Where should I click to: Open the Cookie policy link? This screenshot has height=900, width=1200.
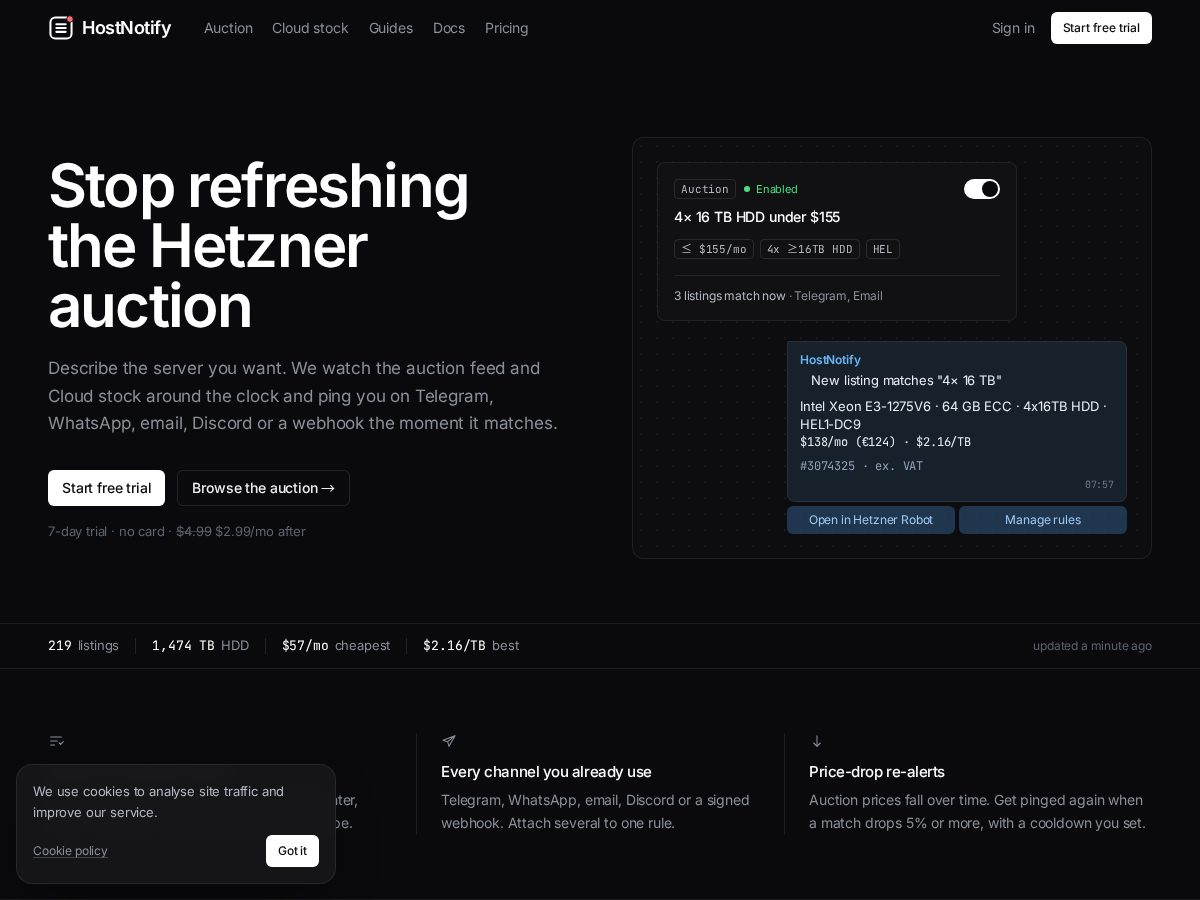coord(70,851)
